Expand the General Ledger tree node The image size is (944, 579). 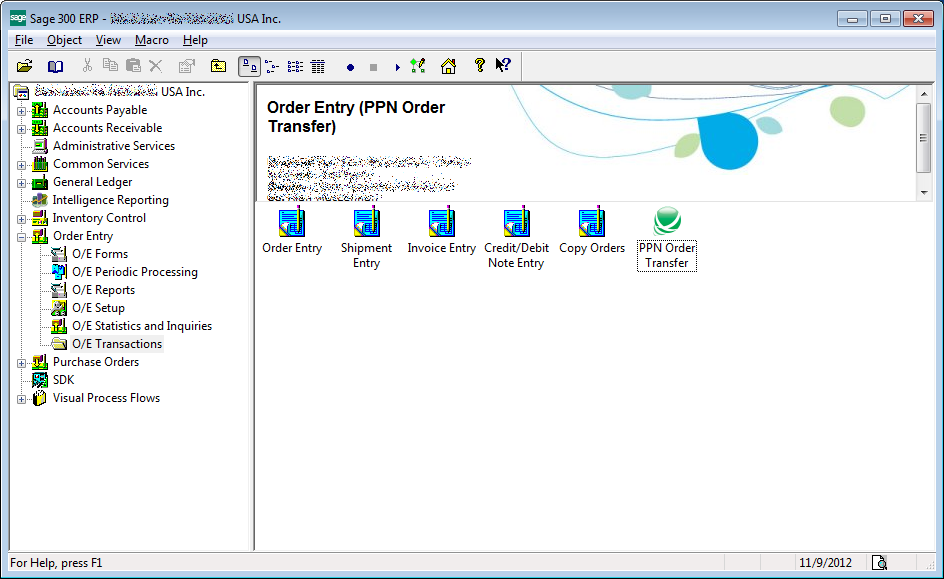(21, 184)
